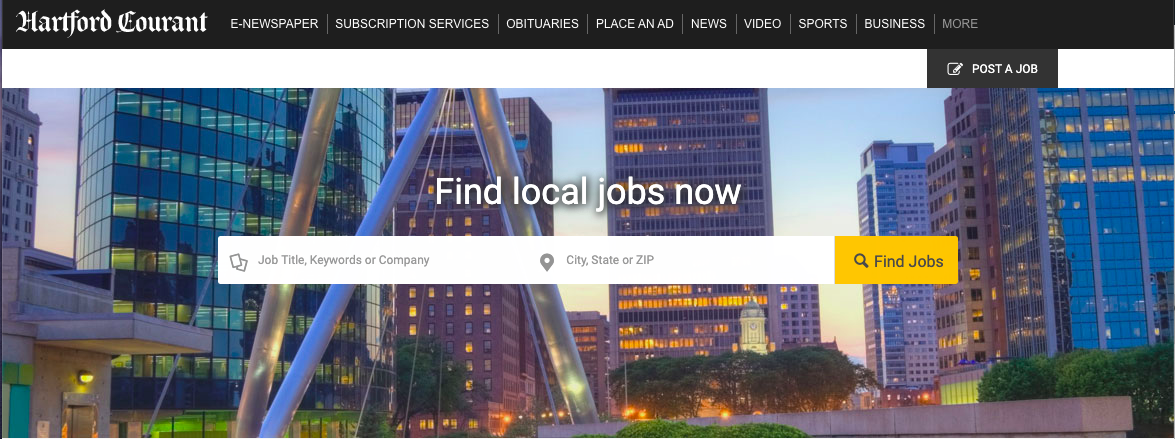Open Subscription Services in the top navigation
1175x439 pixels.
coord(412,24)
